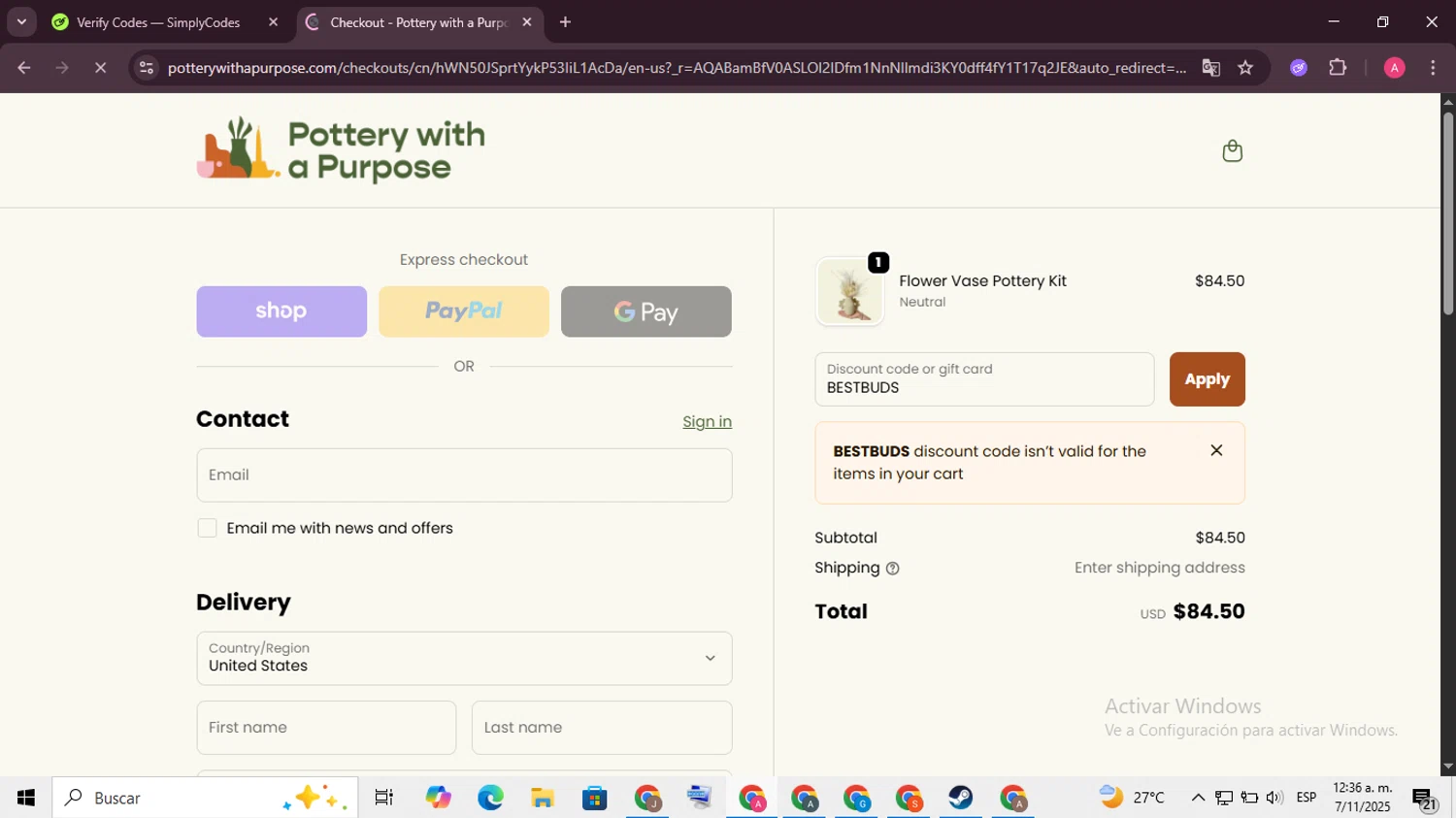Focus the Last name field
1456x818 pixels.
(x=602, y=728)
